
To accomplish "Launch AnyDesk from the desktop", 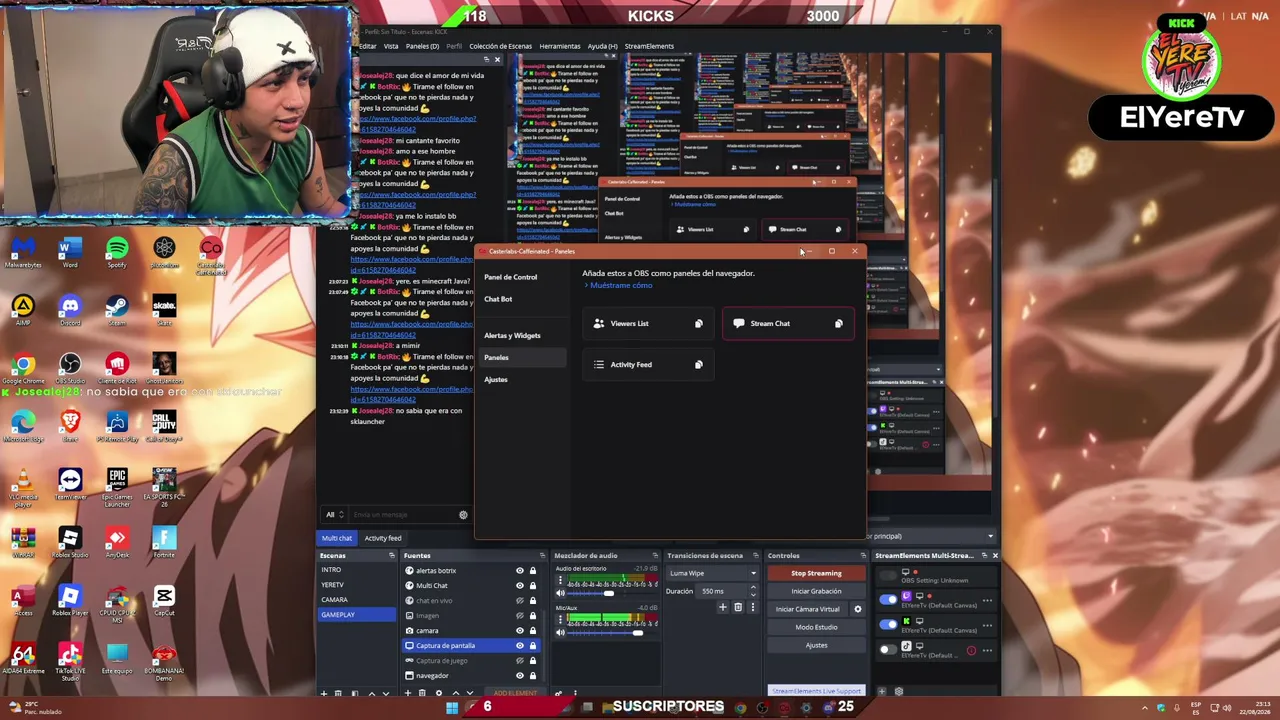I will (117, 543).
